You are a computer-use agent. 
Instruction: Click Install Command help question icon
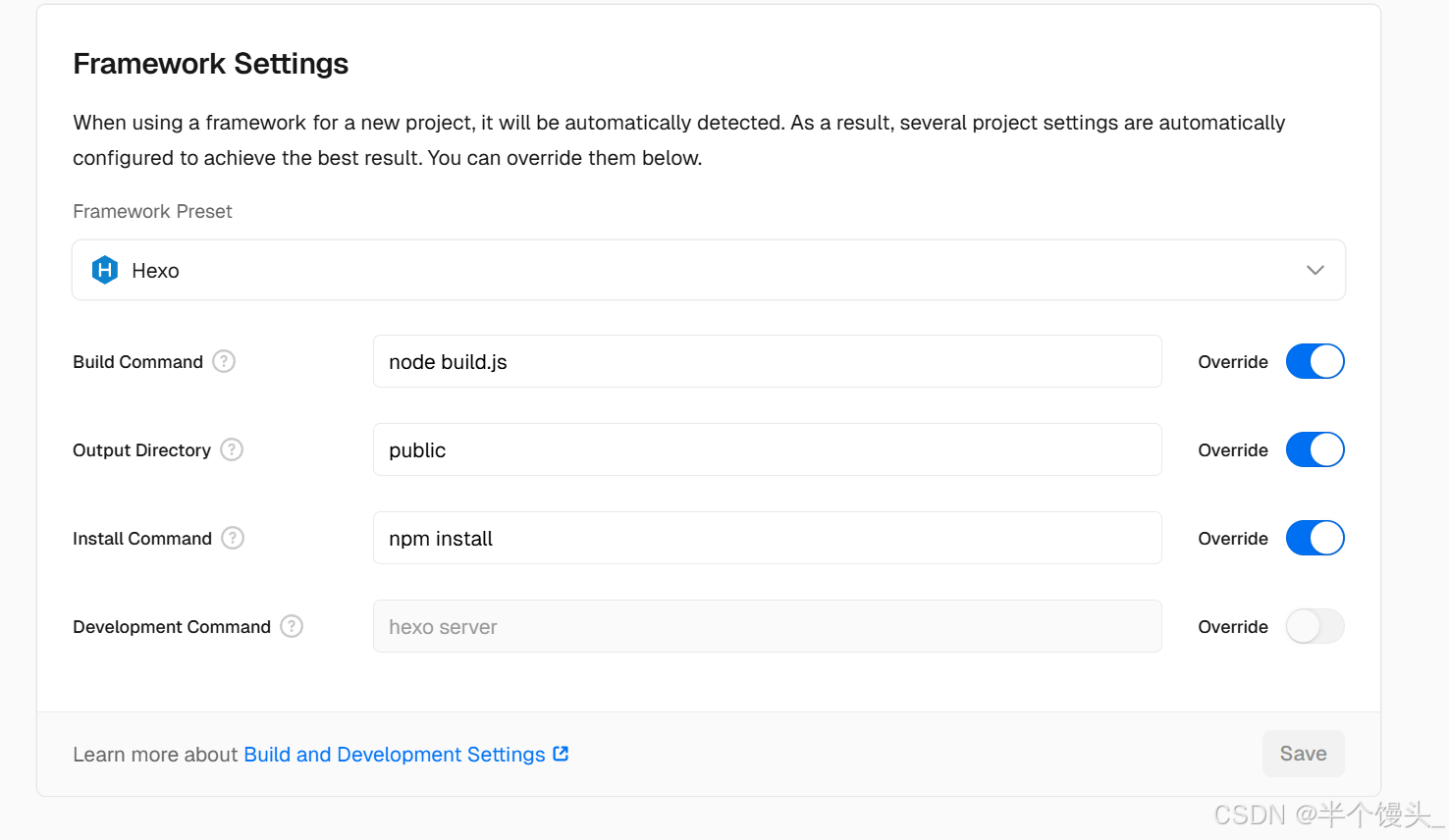233,538
